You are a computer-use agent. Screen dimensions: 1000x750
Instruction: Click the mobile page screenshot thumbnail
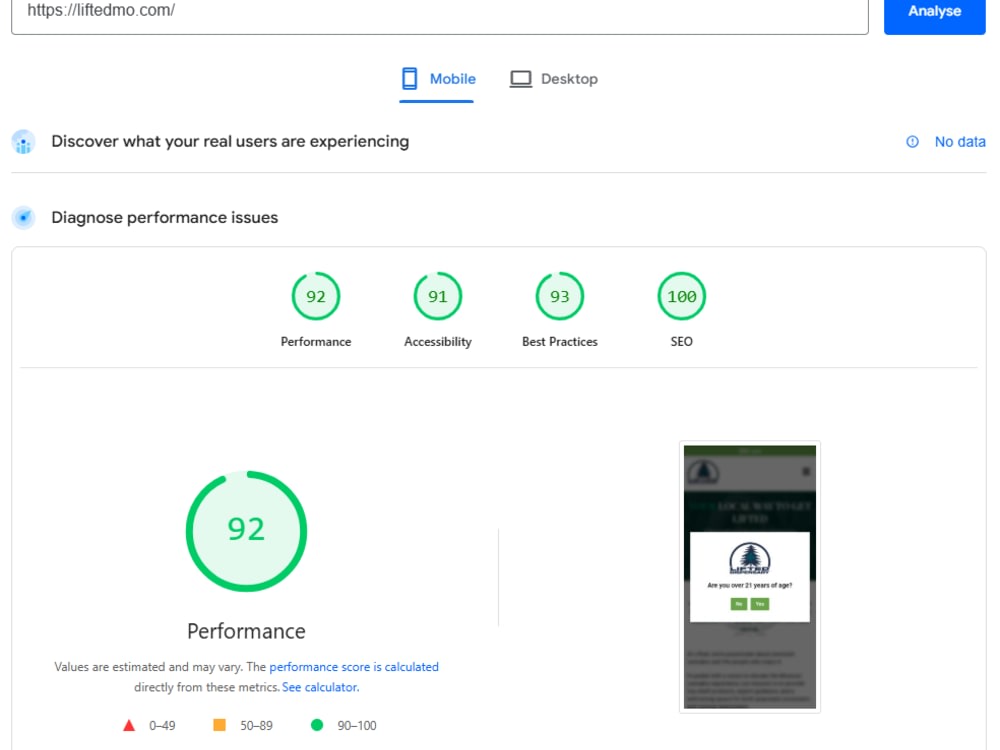coord(749,577)
